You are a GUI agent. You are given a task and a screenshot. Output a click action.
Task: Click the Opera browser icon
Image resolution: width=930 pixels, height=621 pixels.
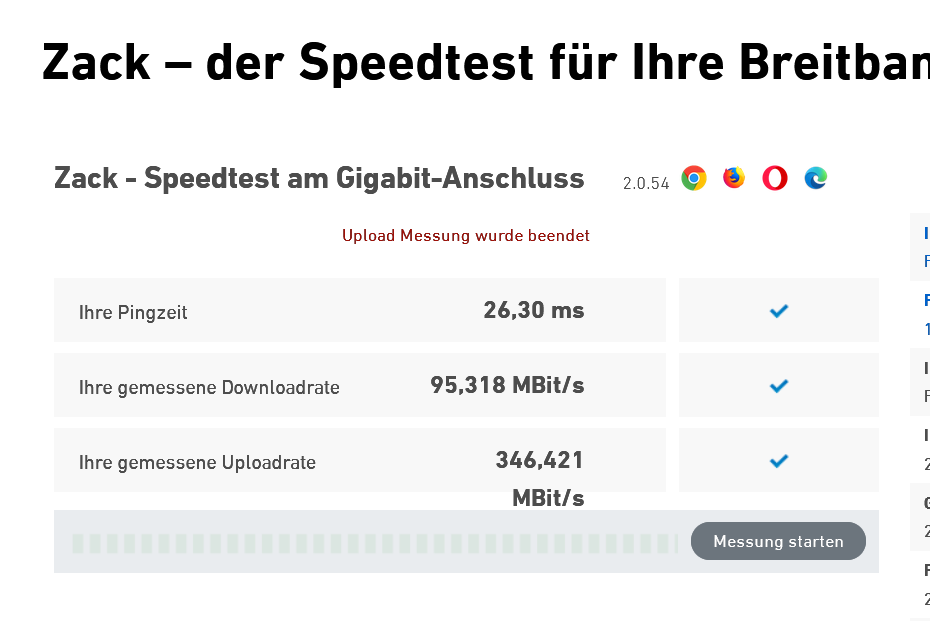(x=775, y=178)
